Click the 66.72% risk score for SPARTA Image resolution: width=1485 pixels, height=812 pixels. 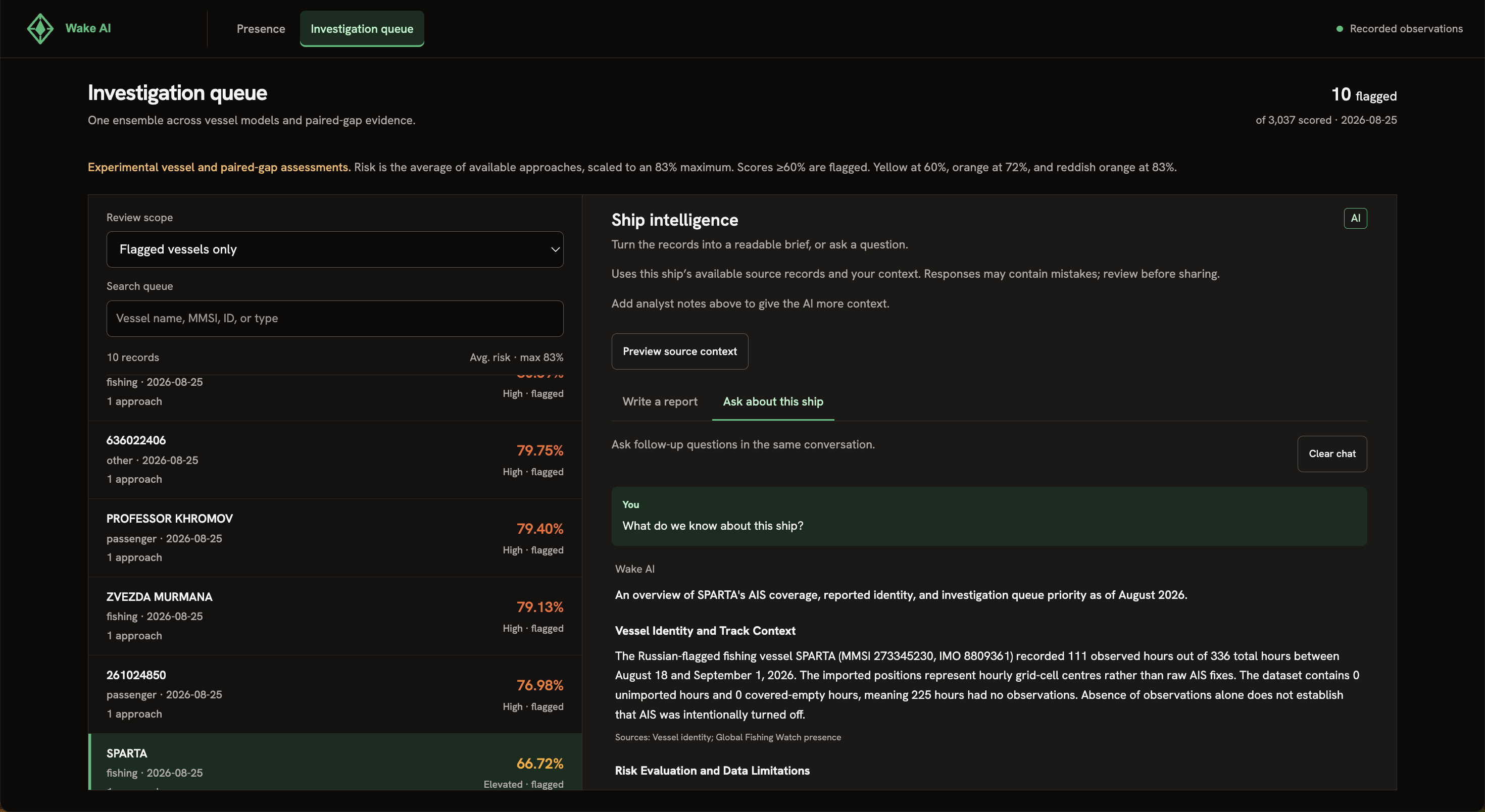coord(539,764)
